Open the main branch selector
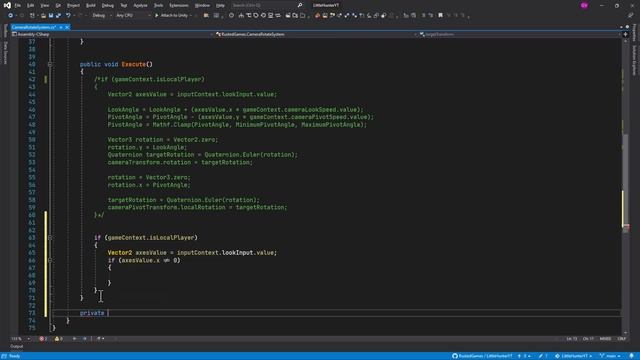The height and width of the screenshot is (360, 640). (x=610, y=356)
